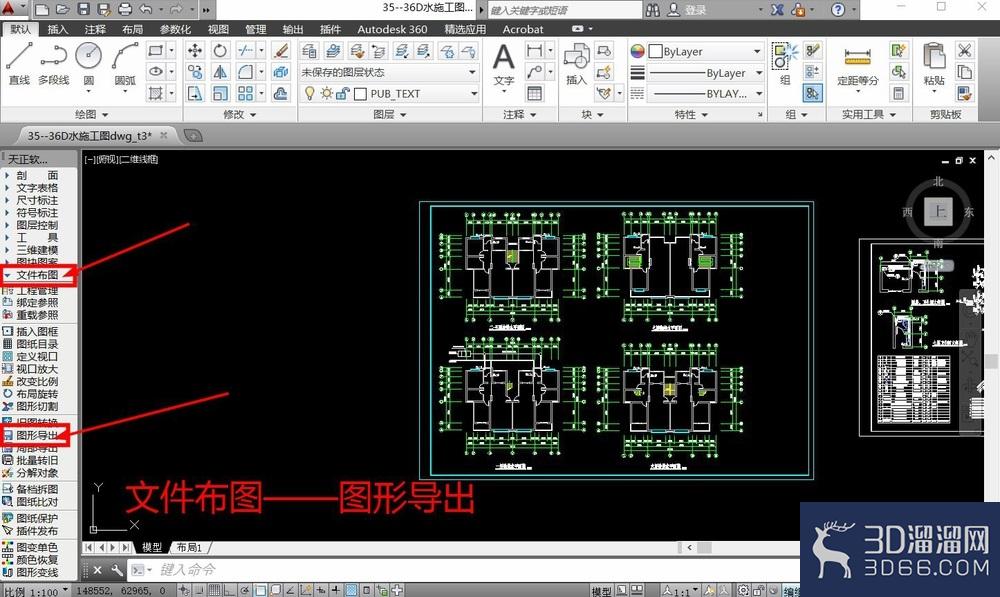Select the 多段线 (Polyline) tool
Viewport: 1000px width, 597px height.
click(54, 63)
